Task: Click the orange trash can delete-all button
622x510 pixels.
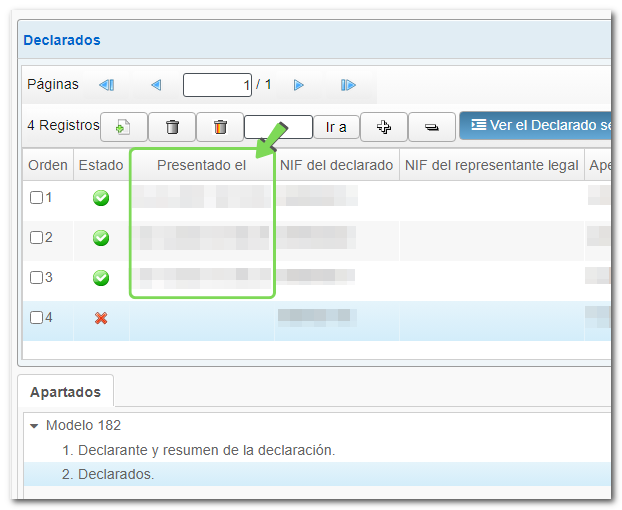Action: coord(220,127)
